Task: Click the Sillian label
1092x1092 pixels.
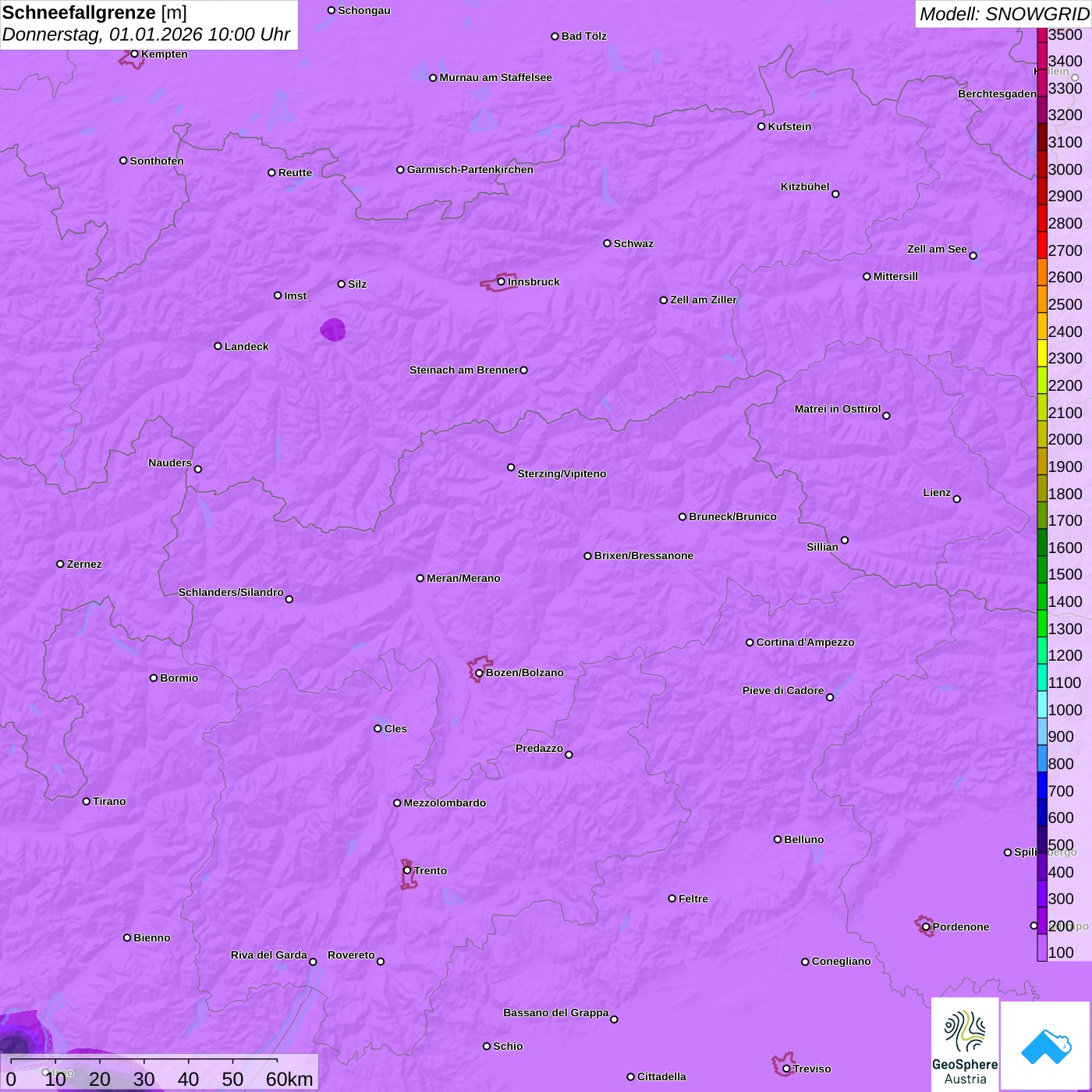Action: tap(822, 547)
